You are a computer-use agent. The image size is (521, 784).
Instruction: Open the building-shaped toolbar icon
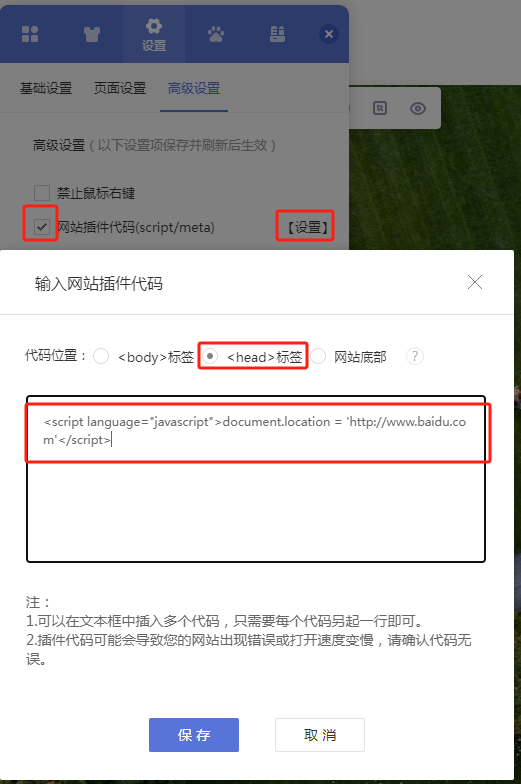(x=277, y=34)
